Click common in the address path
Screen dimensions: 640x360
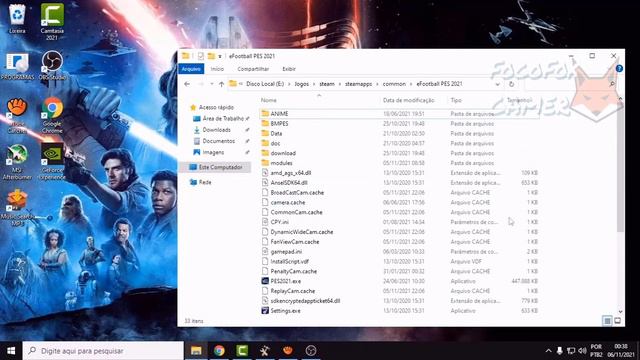click(394, 84)
